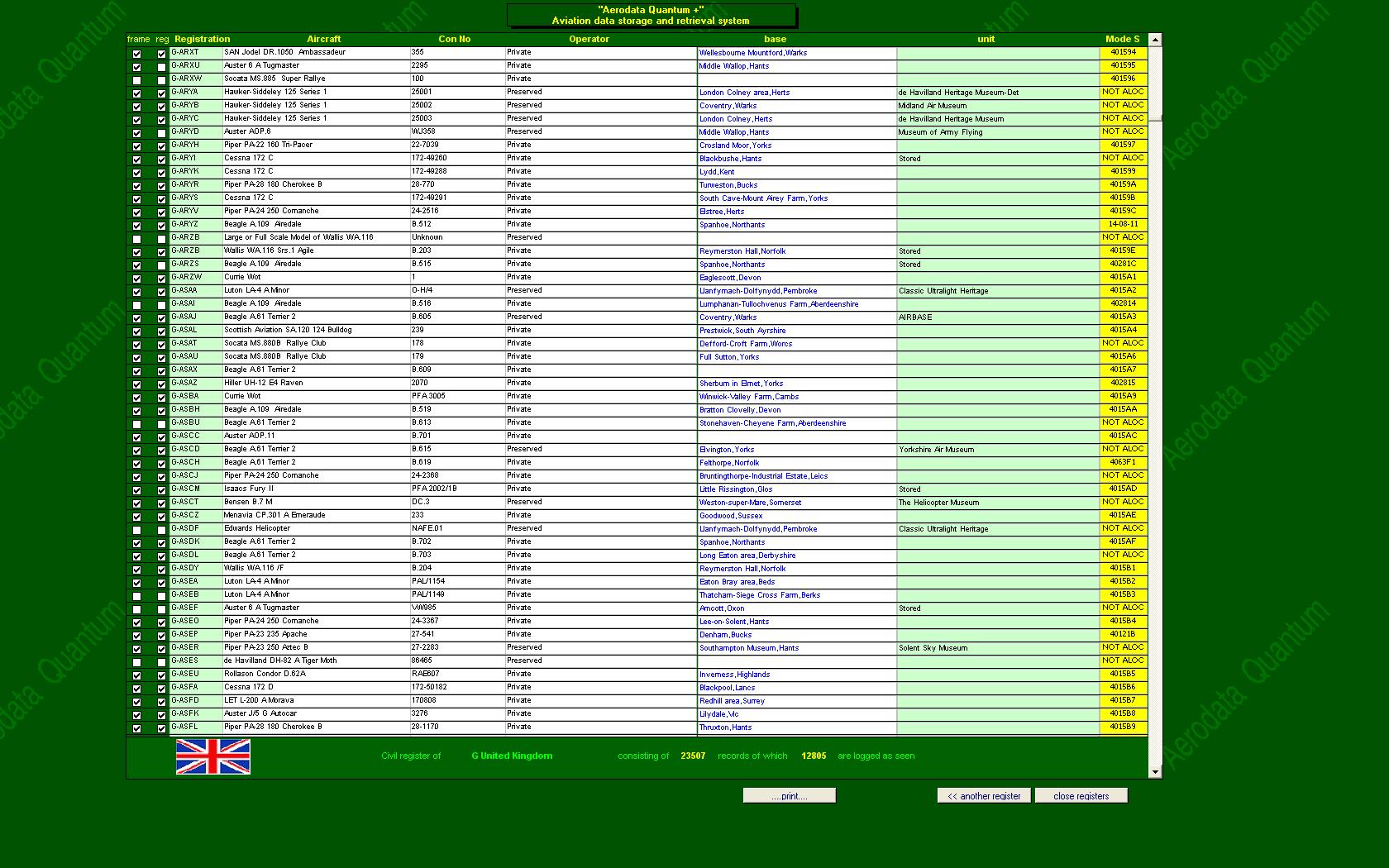Open the Denham,Bucks base link

tap(726, 635)
